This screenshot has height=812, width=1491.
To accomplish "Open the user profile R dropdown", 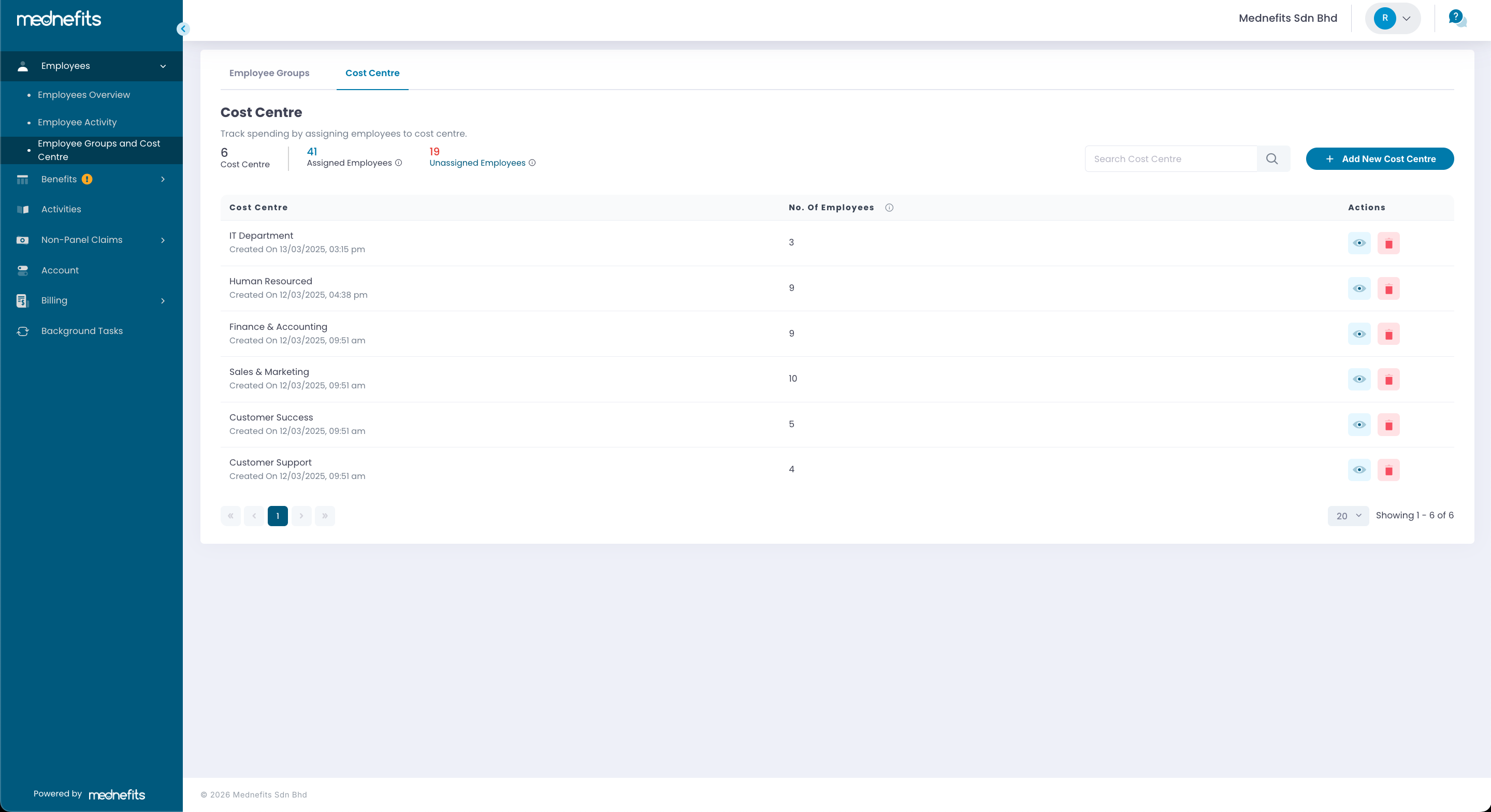I will (x=1393, y=19).
